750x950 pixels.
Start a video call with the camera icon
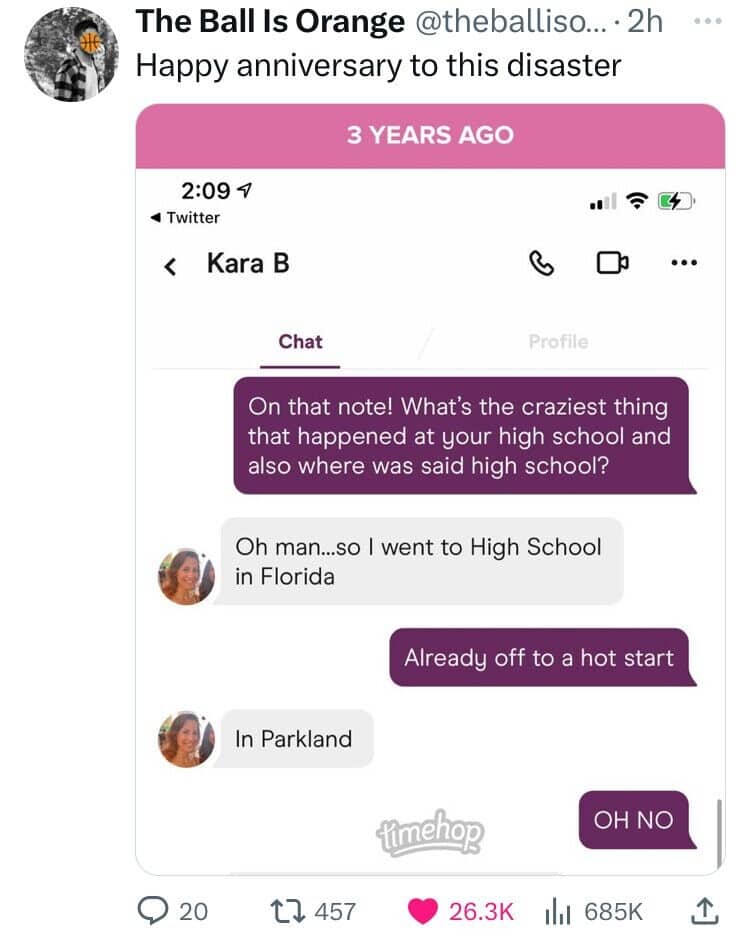point(612,263)
